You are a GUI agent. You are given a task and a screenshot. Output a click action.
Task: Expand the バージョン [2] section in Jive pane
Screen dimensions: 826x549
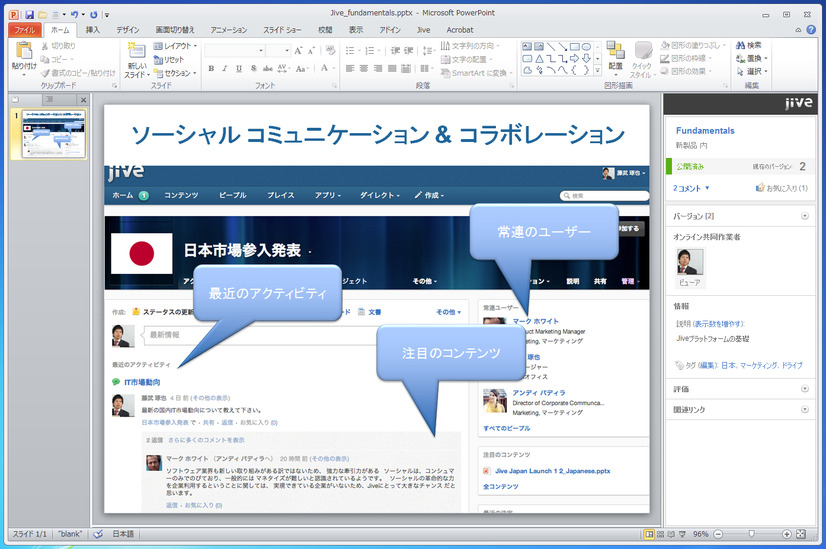[804, 216]
